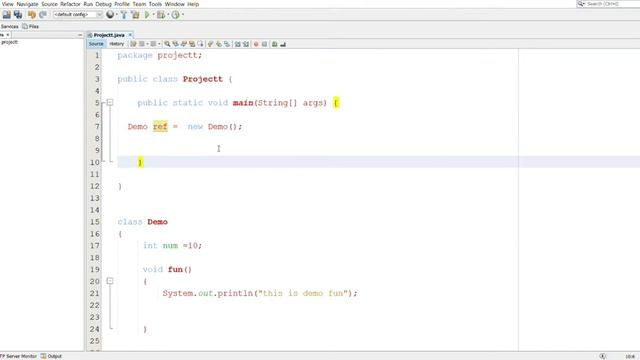
Task: Open the dropdown arrow next to globe icon
Action: pyautogui.click(x=117, y=15)
